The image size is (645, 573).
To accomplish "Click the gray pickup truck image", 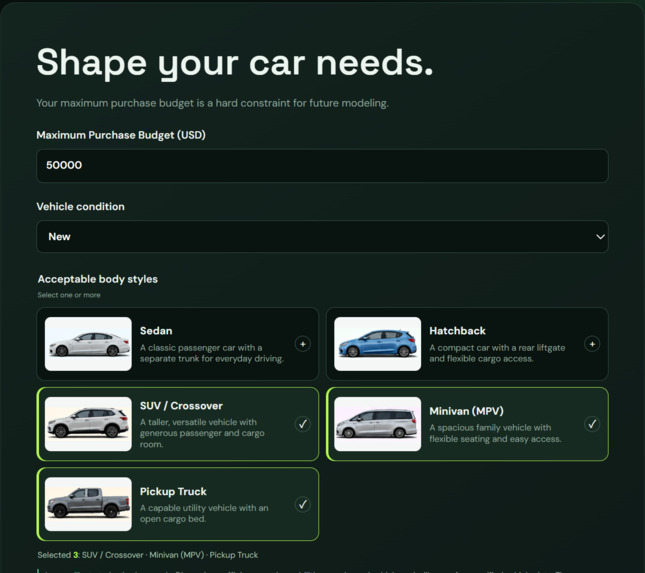I will click(88, 504).
